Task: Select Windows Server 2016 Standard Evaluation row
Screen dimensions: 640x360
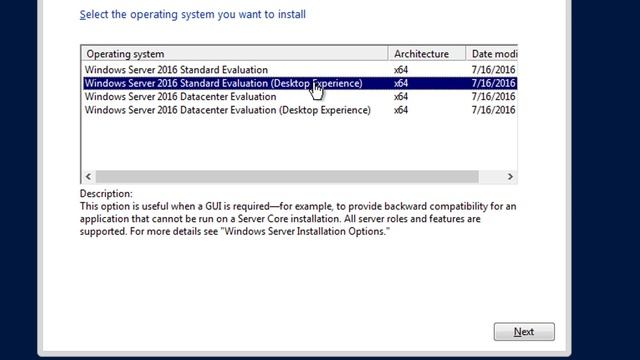Action: click(300, 70)
